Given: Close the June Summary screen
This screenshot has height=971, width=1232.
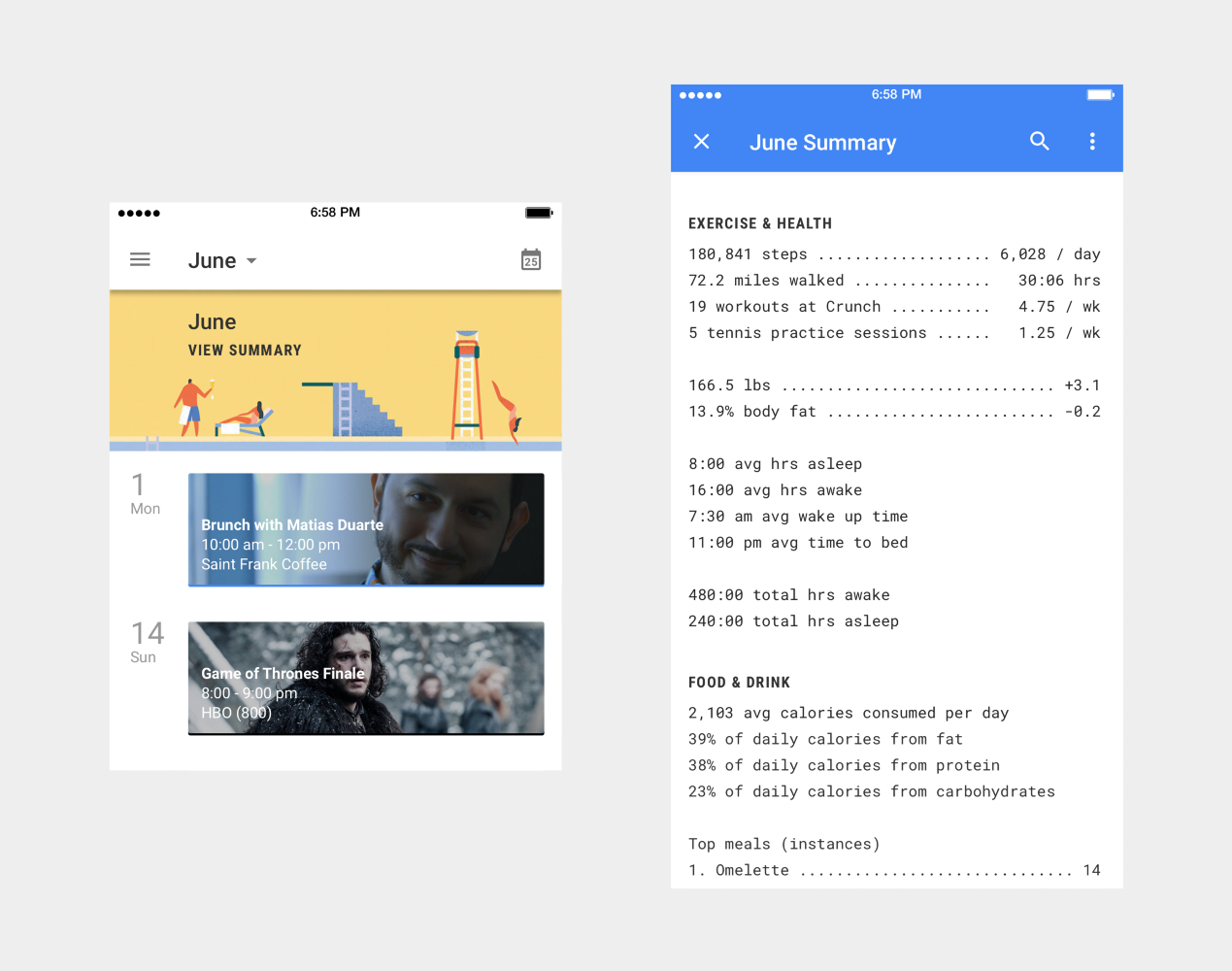Looking at the screenshot, I should click(702, 142).
